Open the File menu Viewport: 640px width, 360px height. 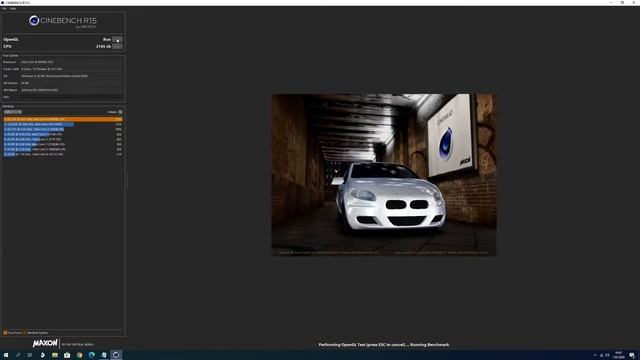click(4, 8)
